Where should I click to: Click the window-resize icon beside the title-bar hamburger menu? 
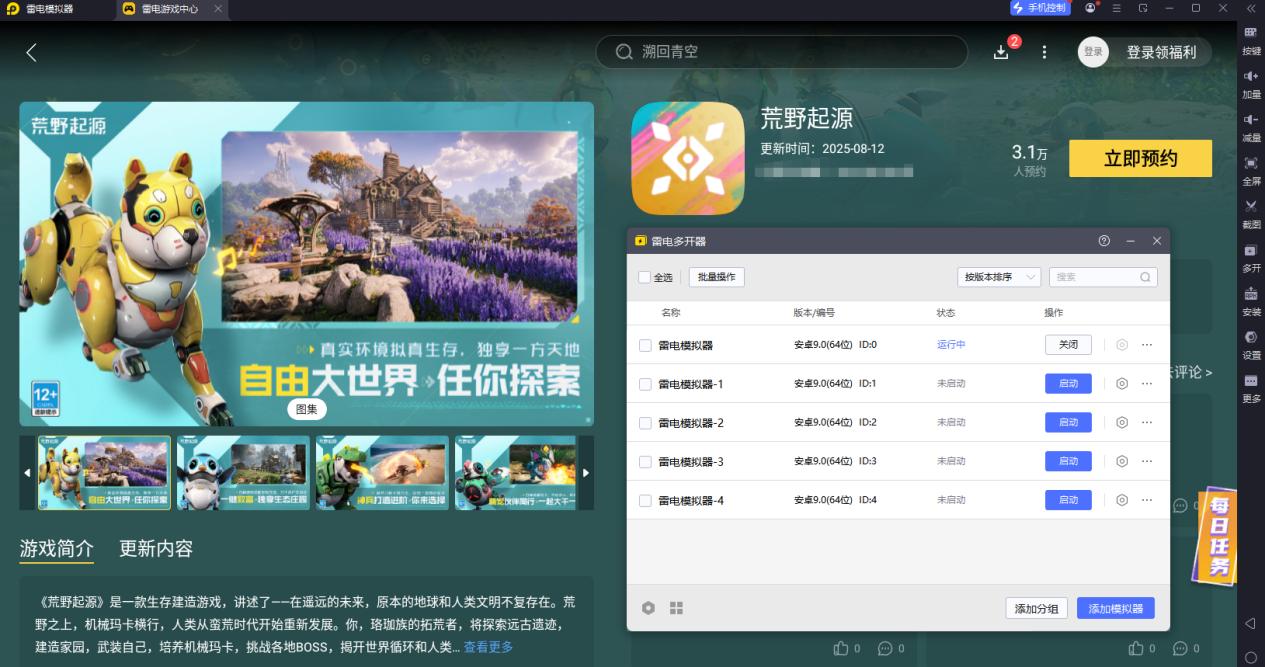point(1143,8)
